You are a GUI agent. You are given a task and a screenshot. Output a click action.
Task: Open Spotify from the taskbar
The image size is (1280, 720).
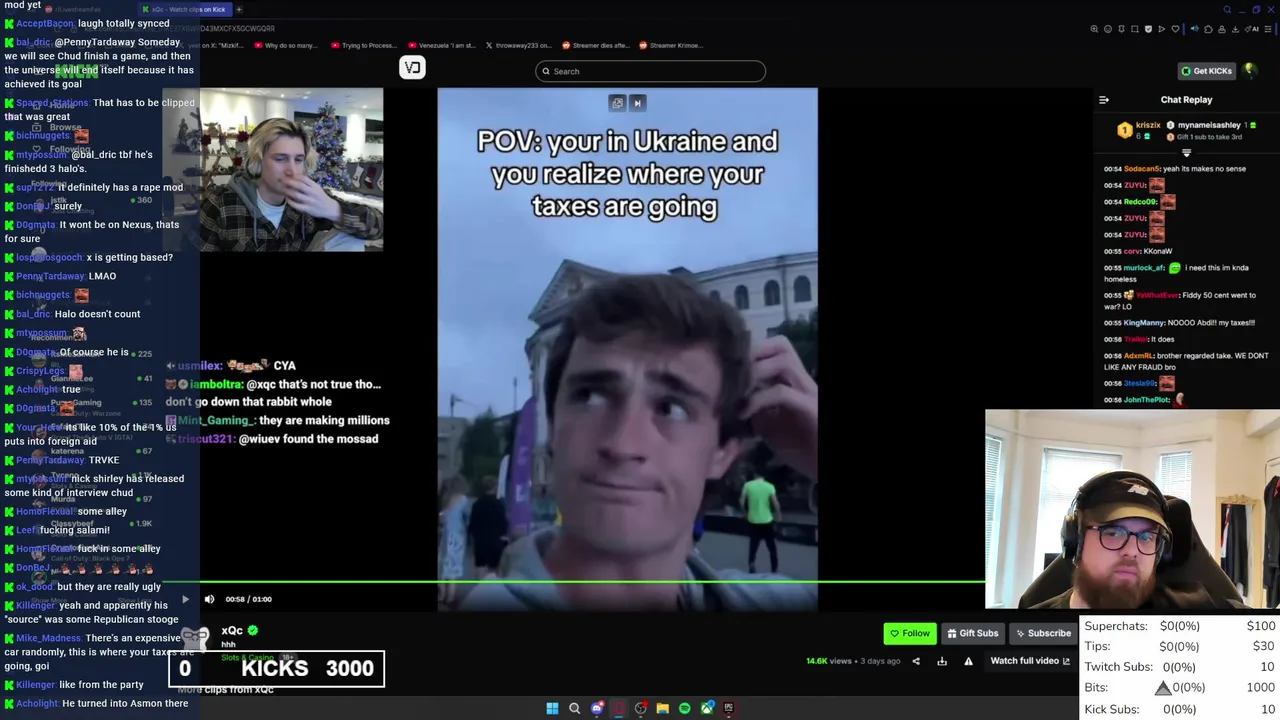[684, 708]
